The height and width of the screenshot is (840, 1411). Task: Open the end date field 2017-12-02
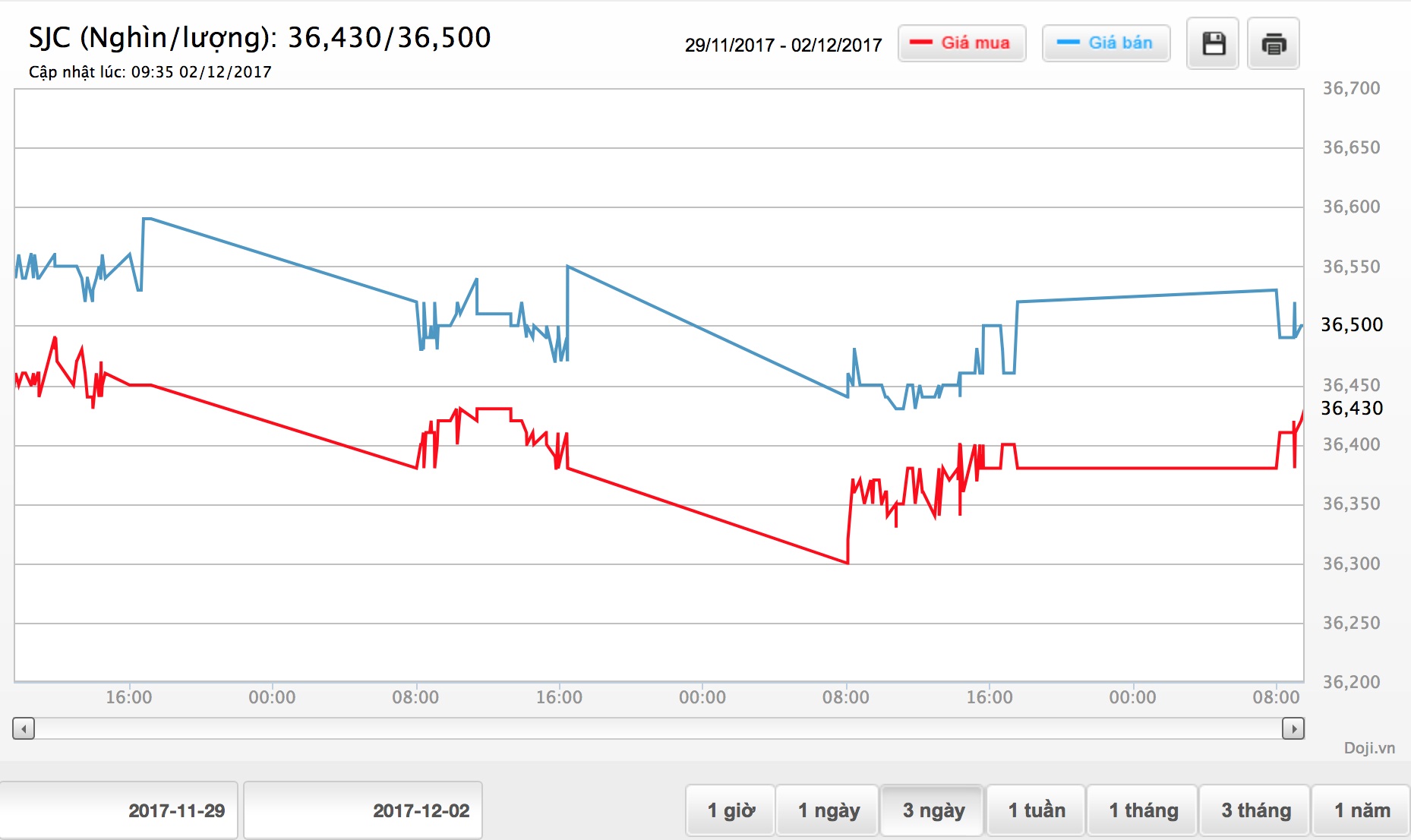tap(363, 810)
